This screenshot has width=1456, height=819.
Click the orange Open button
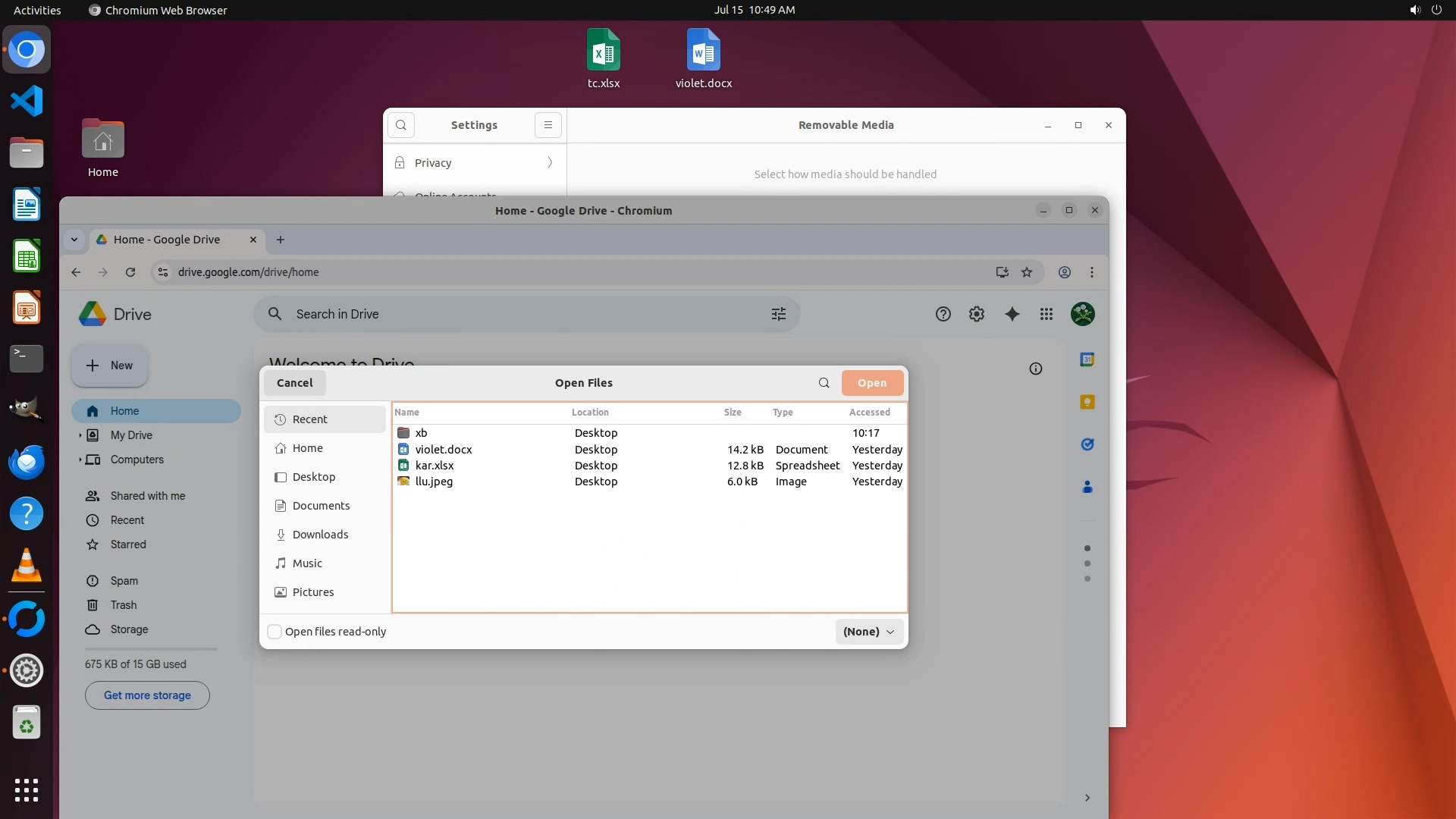pyautogui.click(x=872, y=383)
